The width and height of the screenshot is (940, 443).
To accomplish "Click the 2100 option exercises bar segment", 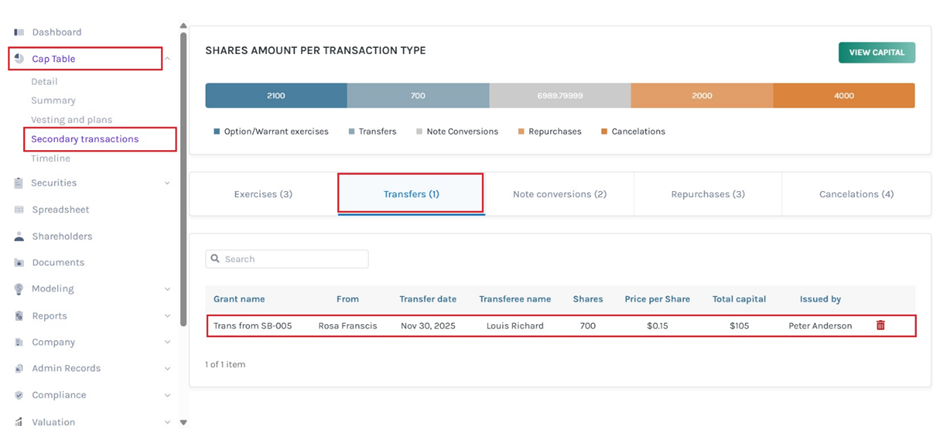I will tap(276, 95).
